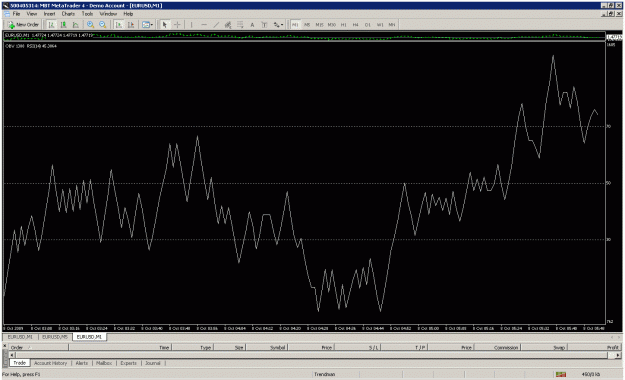Switch chart to bar chart type
Screen dimensions: 625x380
pos(51,25)
